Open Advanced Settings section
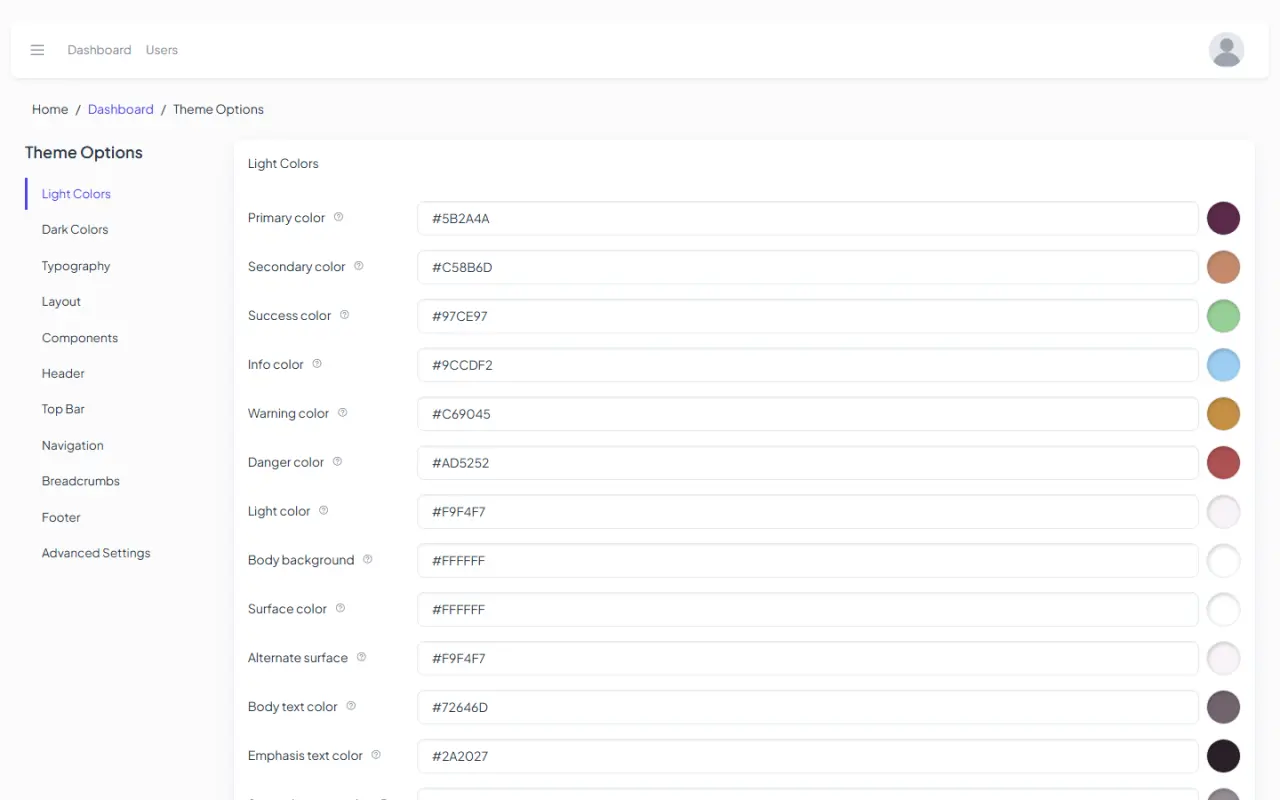This screenshot has height=800, width=1280. pos(96,554)
